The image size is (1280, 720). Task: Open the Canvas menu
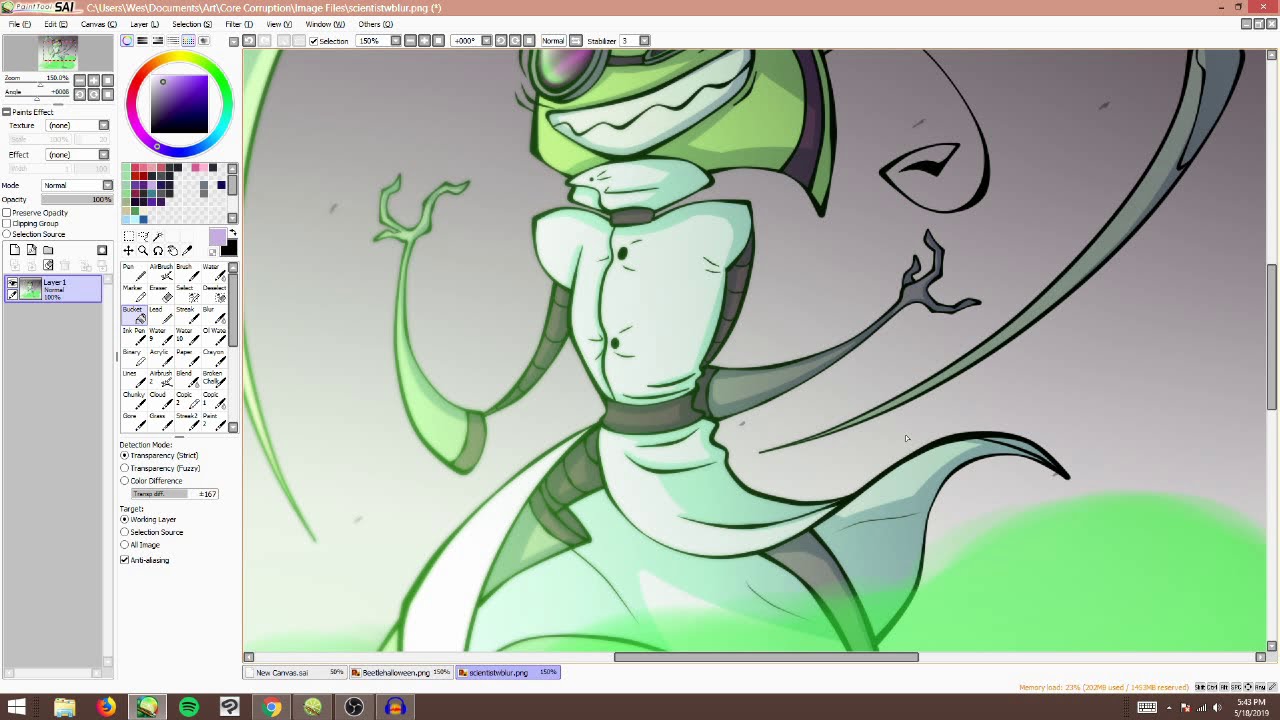[x=98, y=24]
